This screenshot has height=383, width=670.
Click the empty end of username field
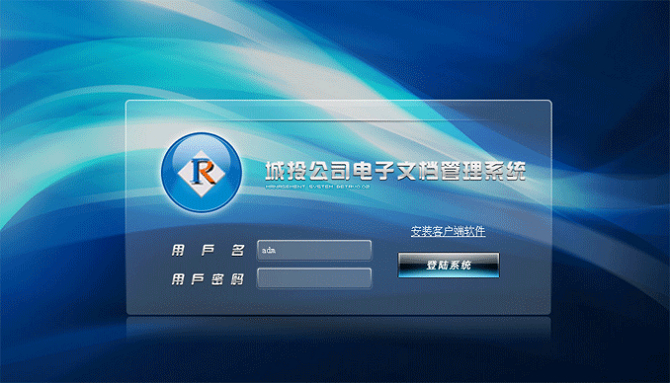(342, 250)
